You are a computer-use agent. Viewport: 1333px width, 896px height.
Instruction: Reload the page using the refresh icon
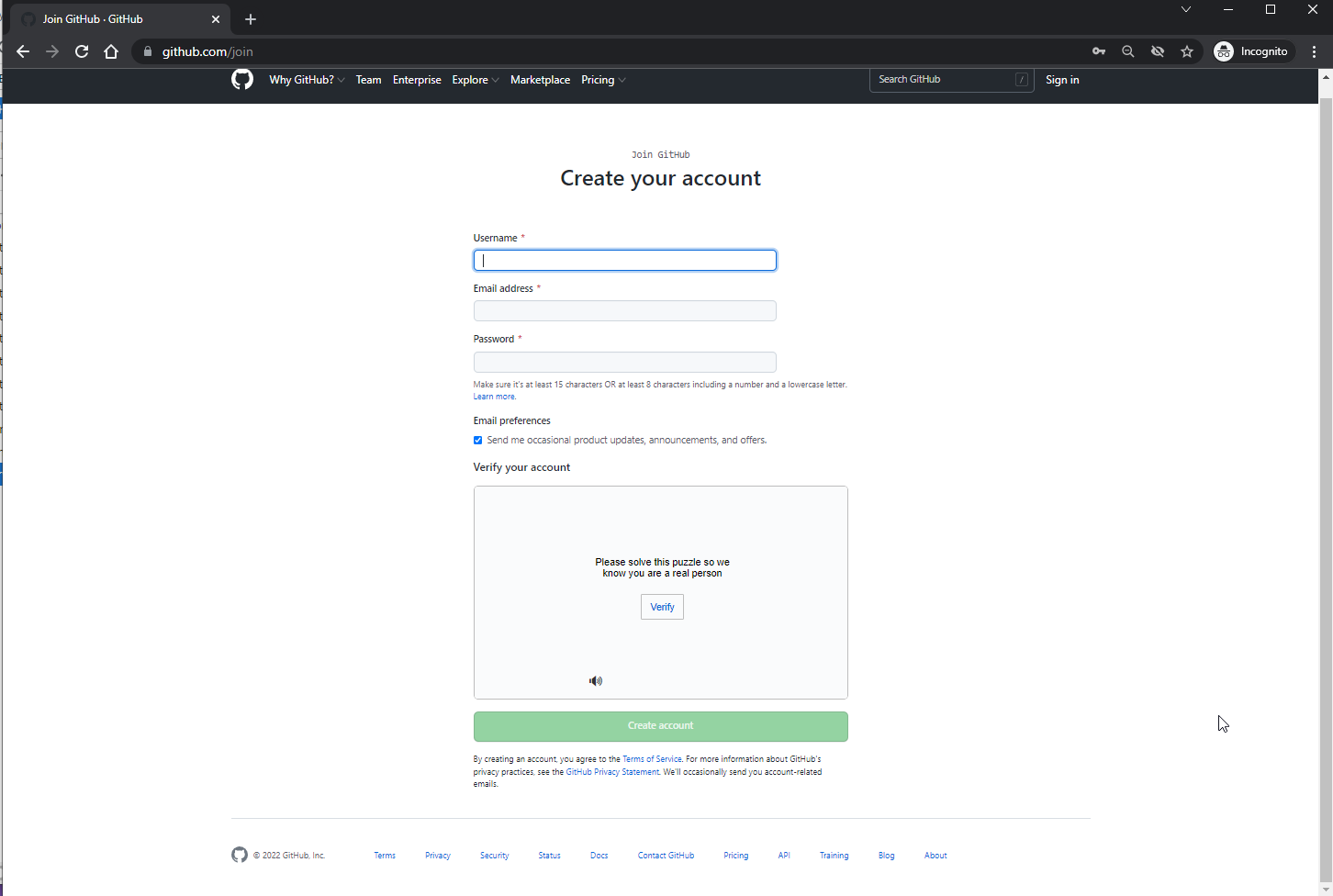pos(81,51)
